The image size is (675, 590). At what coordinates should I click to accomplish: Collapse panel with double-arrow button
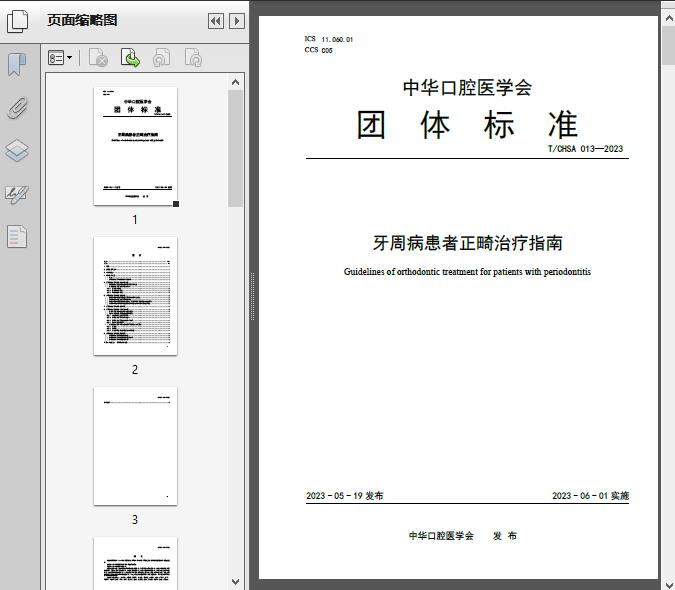click(216, 21)
